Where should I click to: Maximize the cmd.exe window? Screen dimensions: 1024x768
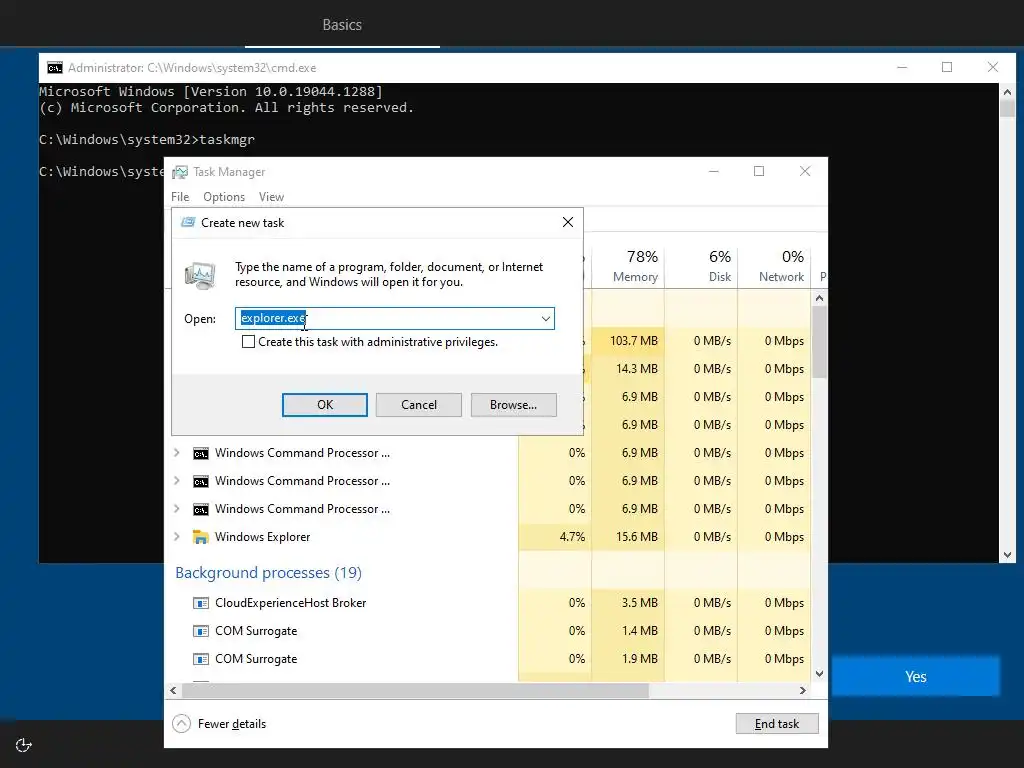click(947, 67)
